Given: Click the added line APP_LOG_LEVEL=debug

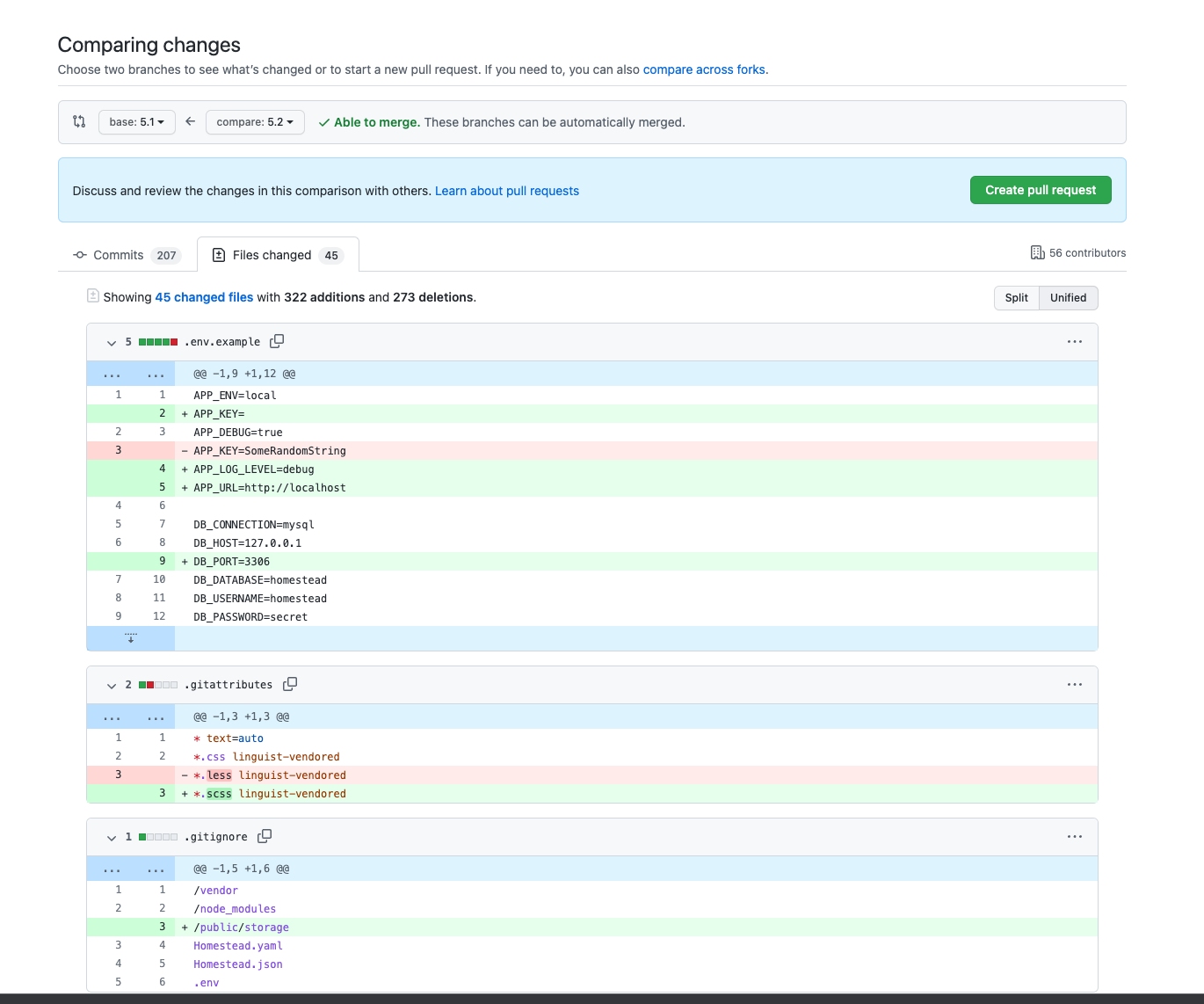Looking at the screenshot, I should 592,469.
